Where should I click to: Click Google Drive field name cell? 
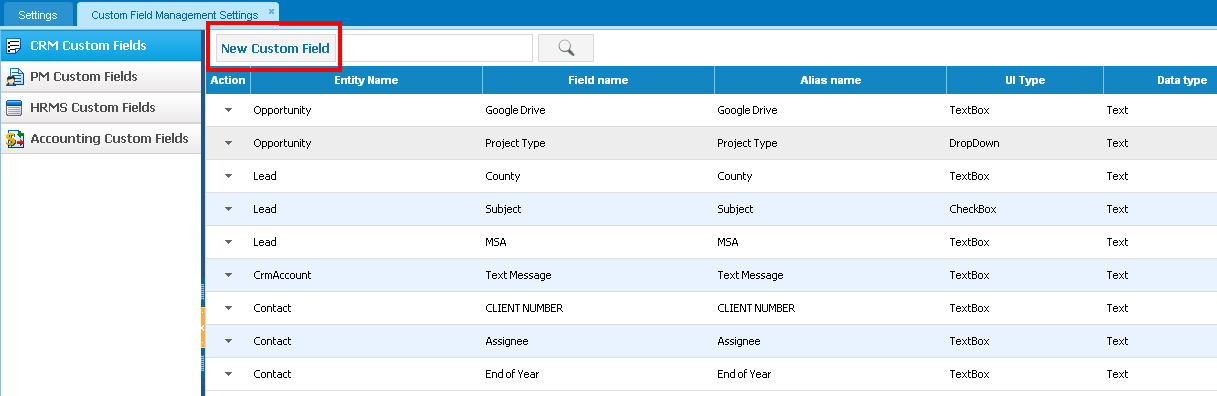tap(598, 110)
